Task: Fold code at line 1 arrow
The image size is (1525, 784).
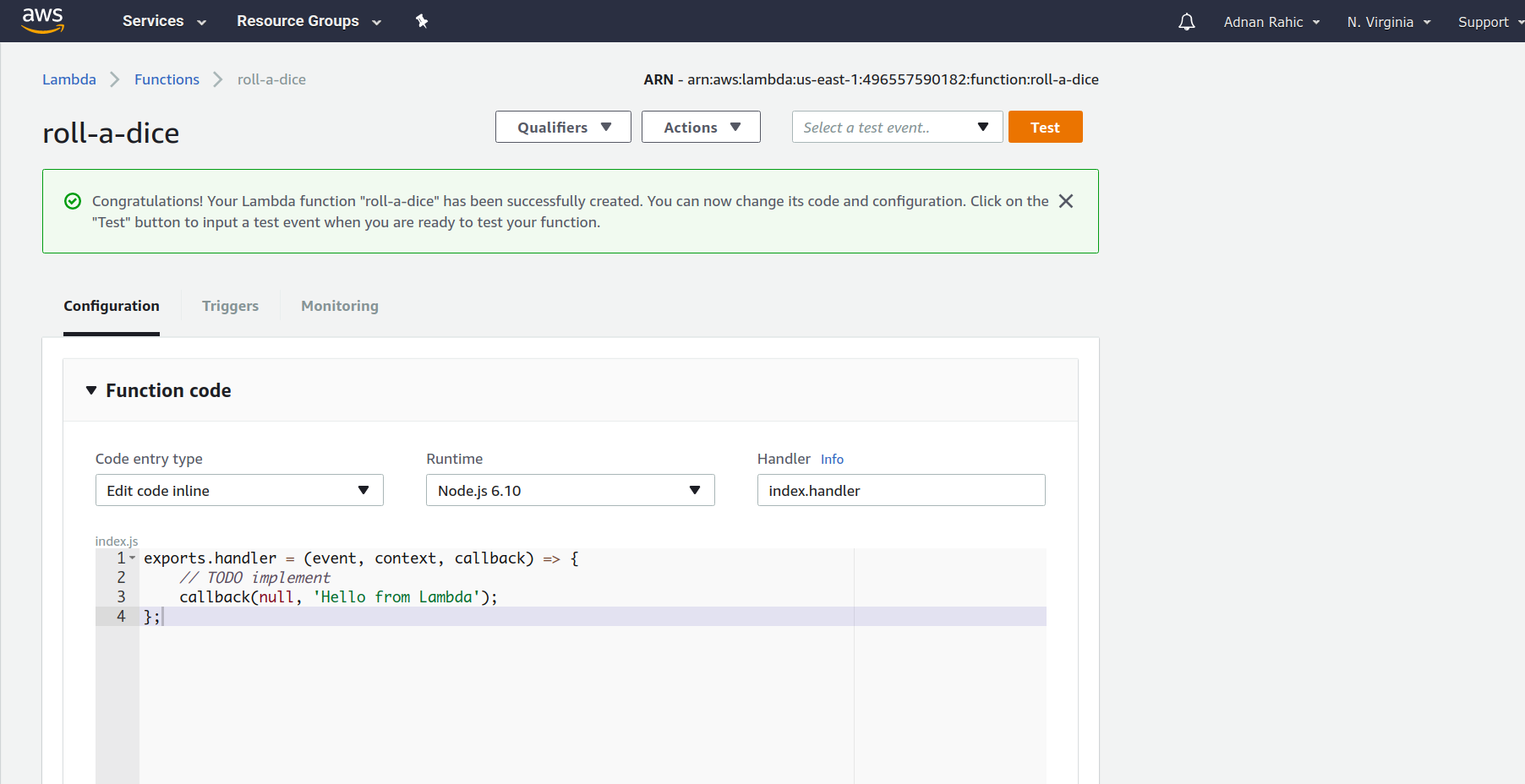Action: [x=133, y=558]
